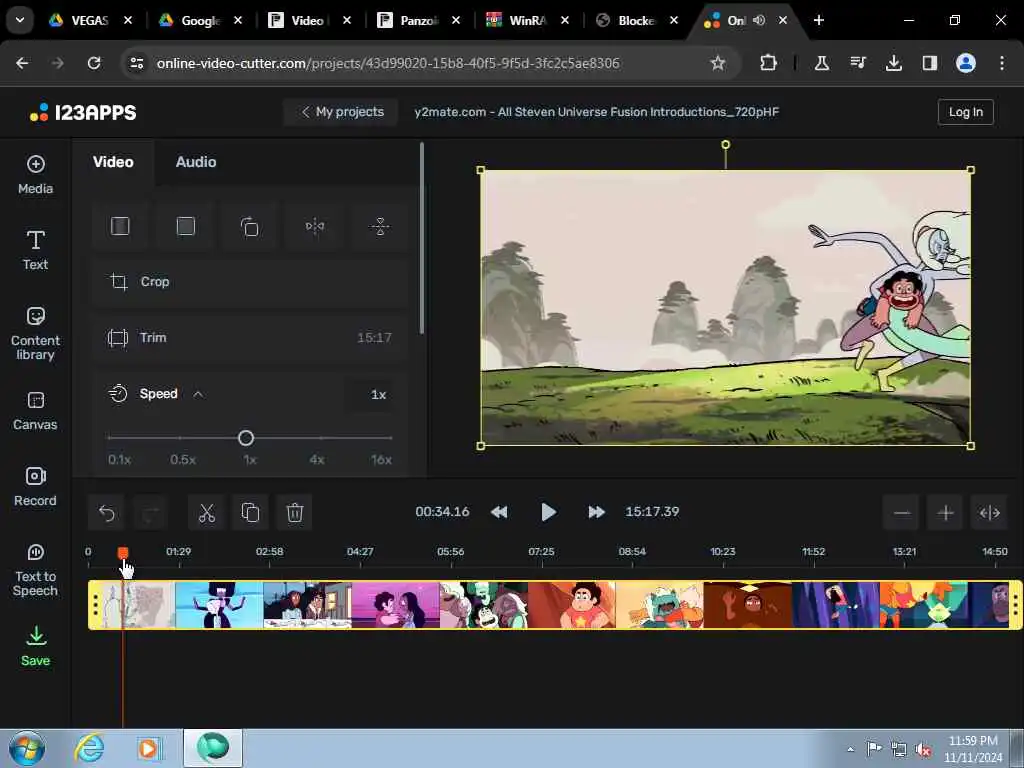This screenshot has width=1024, height=768.
Task: Click the video preview rotation handle
Action: pyautogui.click(x=725, y=144)
